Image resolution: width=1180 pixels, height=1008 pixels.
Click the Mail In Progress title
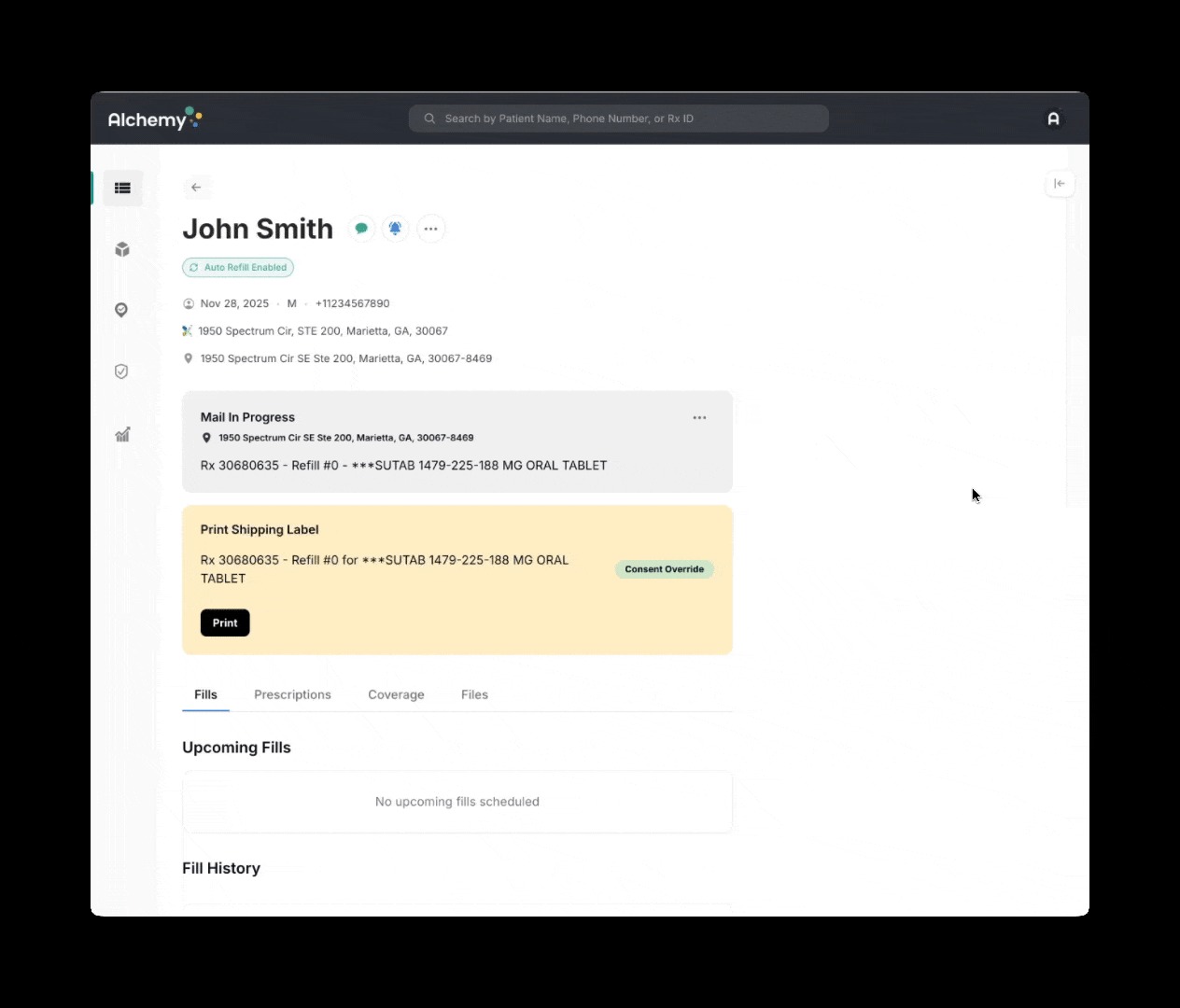pos(247,417)
